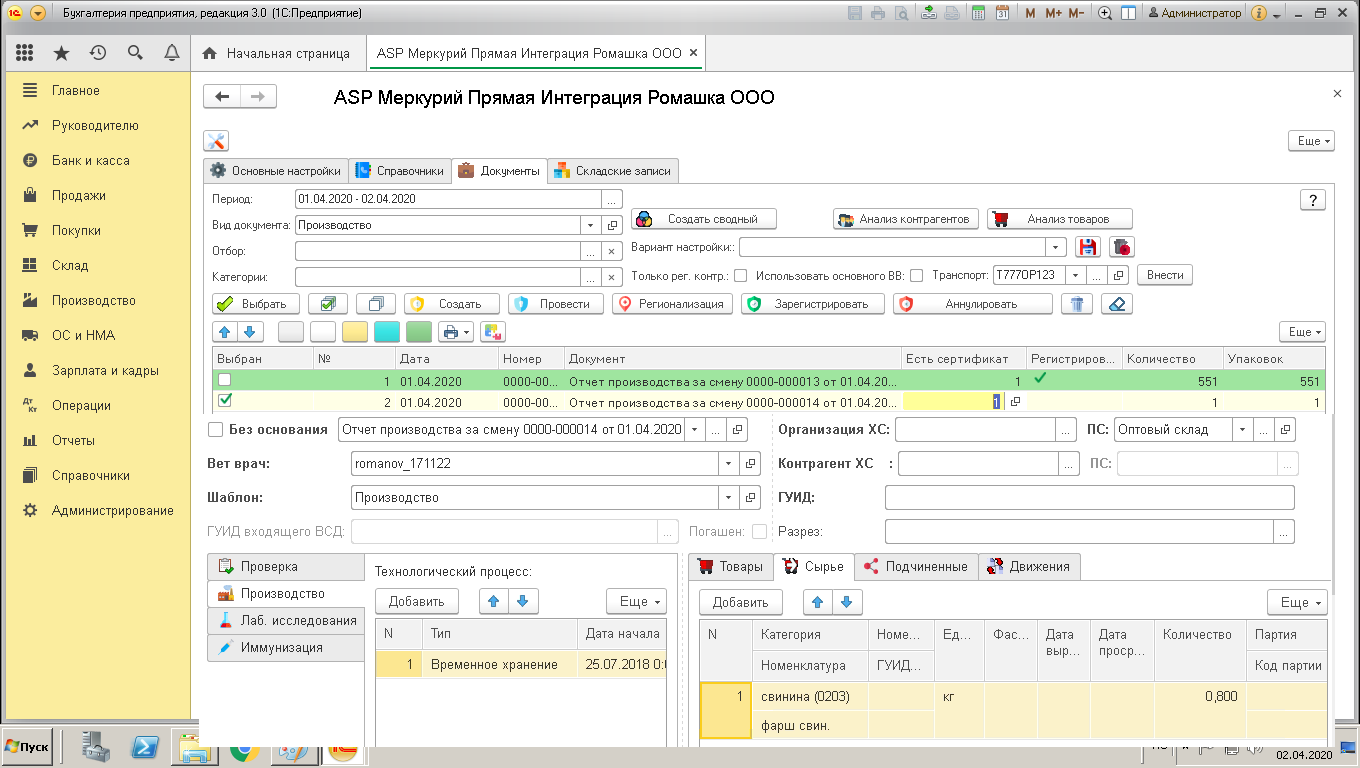Click Внести button
The height and width of the screenshot is (768, 1360).
click(1165, 275)
